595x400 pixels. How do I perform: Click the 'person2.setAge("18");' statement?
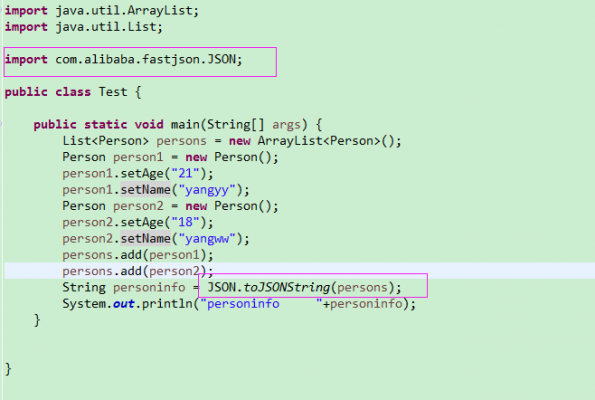(x=138, y=222)
